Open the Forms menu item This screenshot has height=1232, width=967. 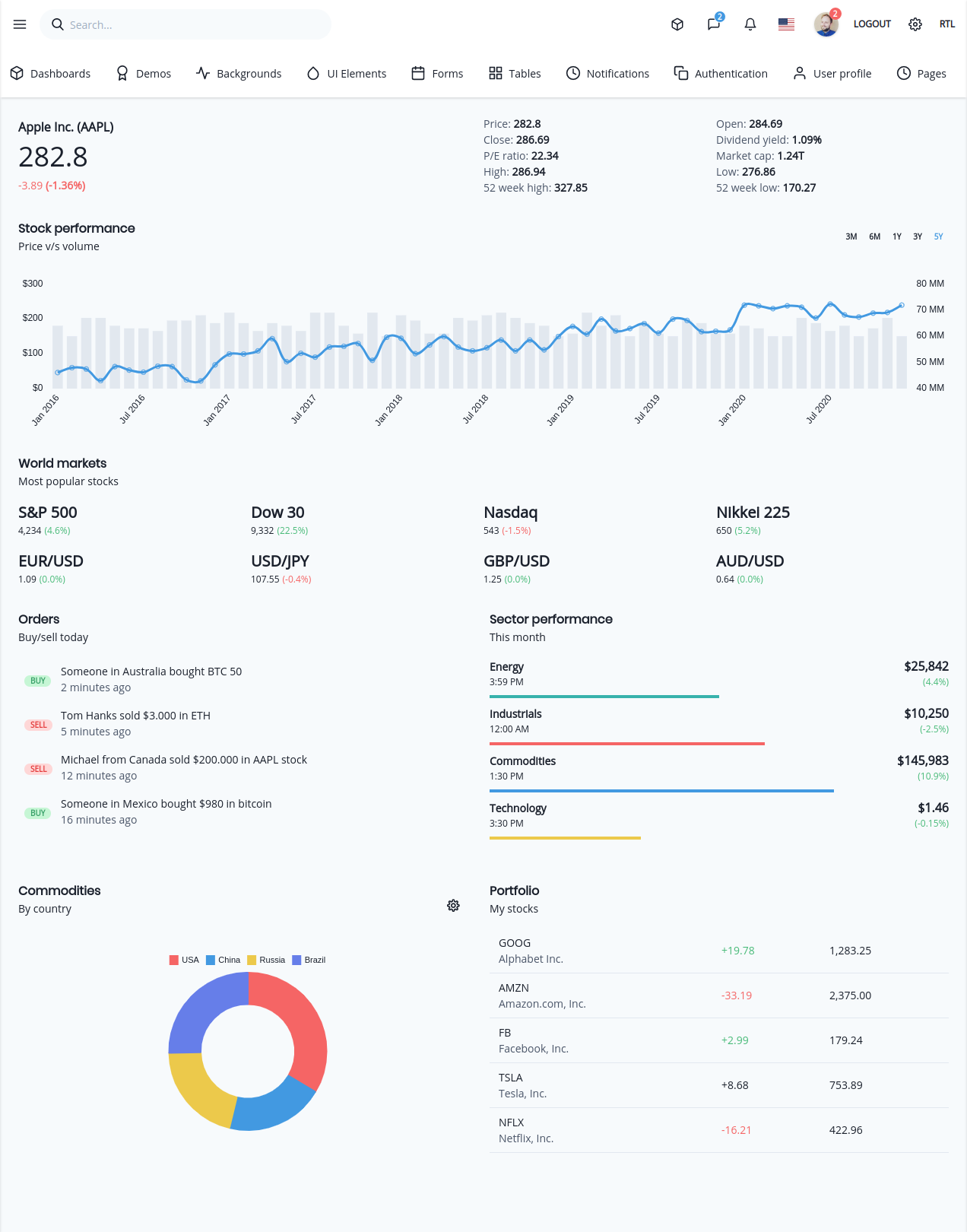click(x=437, y=74)
